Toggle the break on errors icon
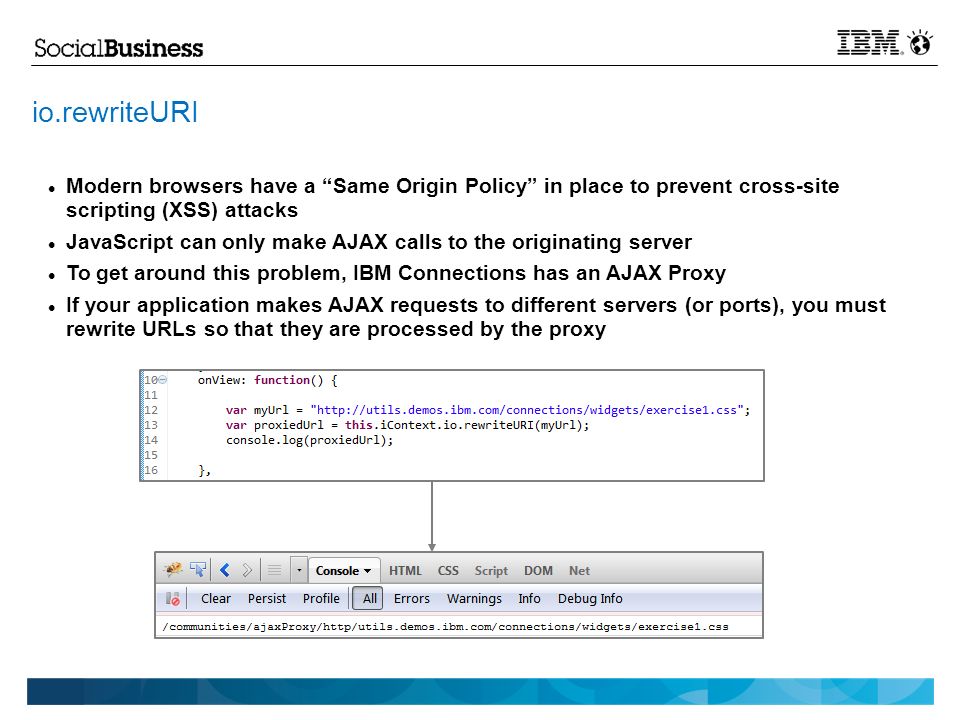 [173, 598]
